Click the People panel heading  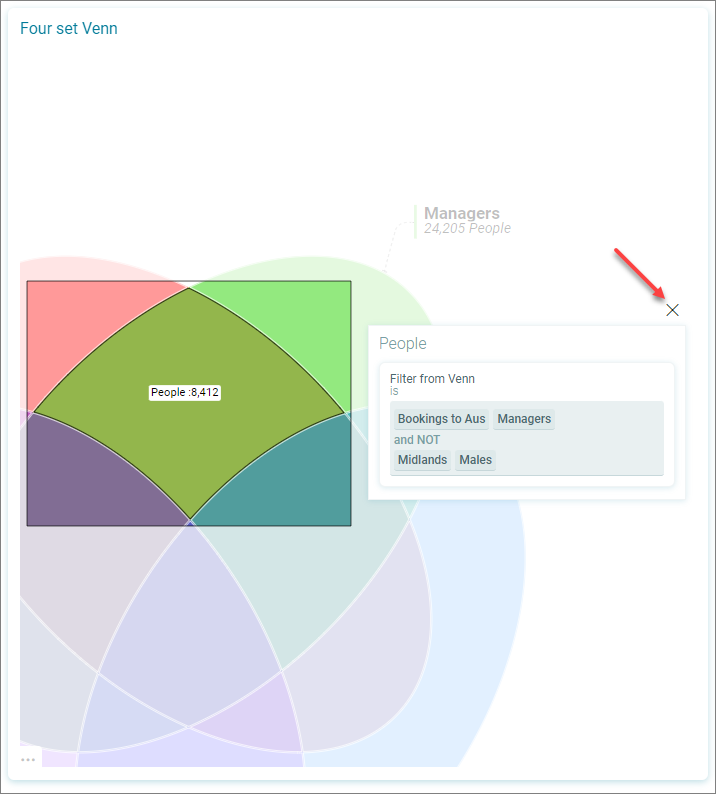pyautogui.click(x=403, y=343)
